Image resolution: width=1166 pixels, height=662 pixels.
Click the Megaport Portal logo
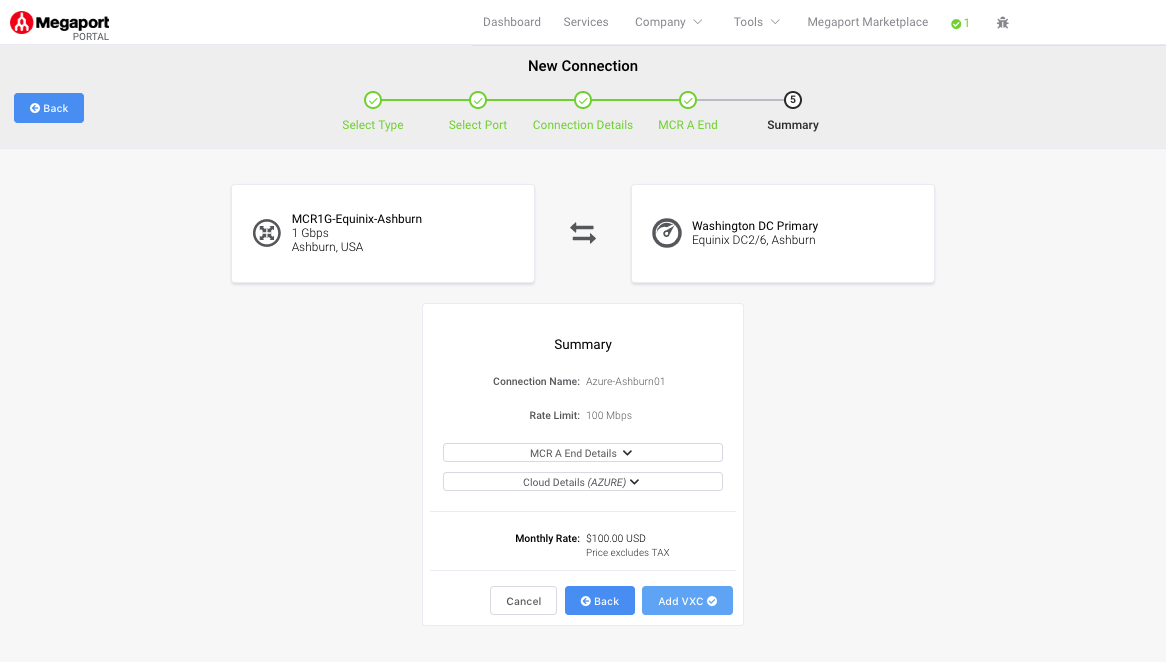(x=59, y=25)
